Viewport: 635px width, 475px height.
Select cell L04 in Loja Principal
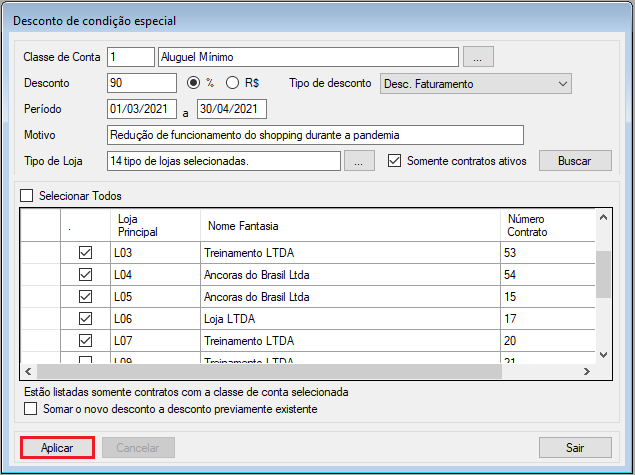(156, 275)
